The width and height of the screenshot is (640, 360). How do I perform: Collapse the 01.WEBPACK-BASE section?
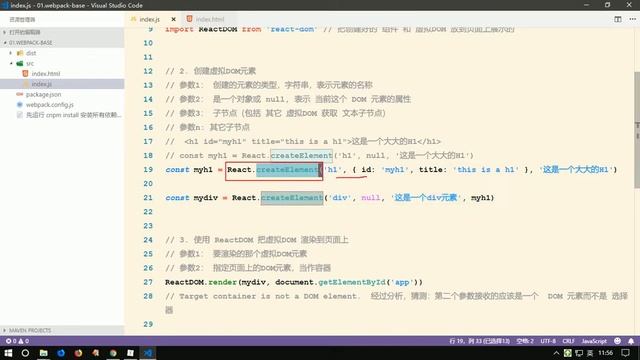[62, 42]
